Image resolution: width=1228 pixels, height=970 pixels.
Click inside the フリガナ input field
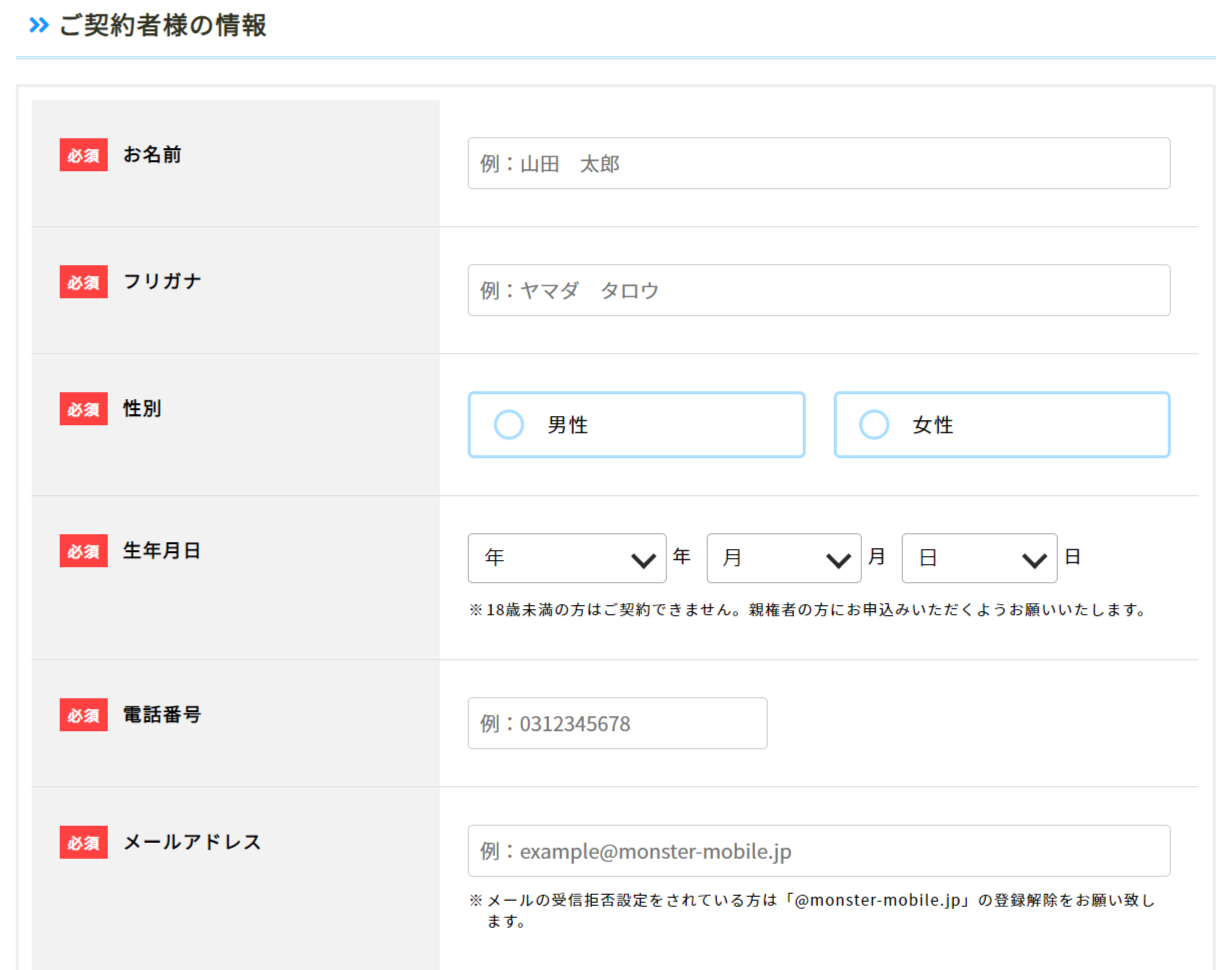(x=818, y=290)
